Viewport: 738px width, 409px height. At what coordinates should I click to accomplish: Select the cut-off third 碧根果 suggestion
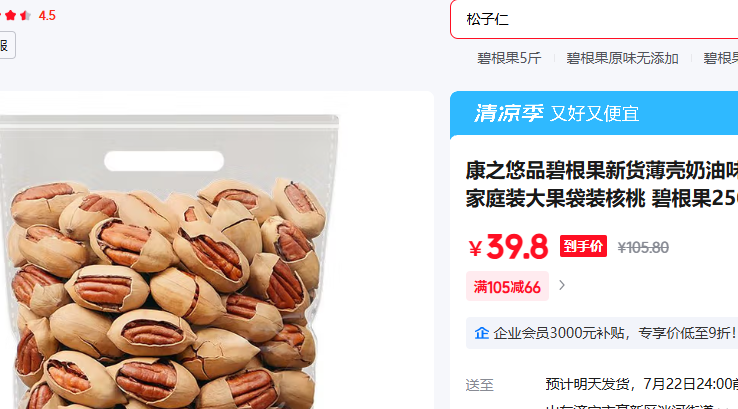(720, 58)
